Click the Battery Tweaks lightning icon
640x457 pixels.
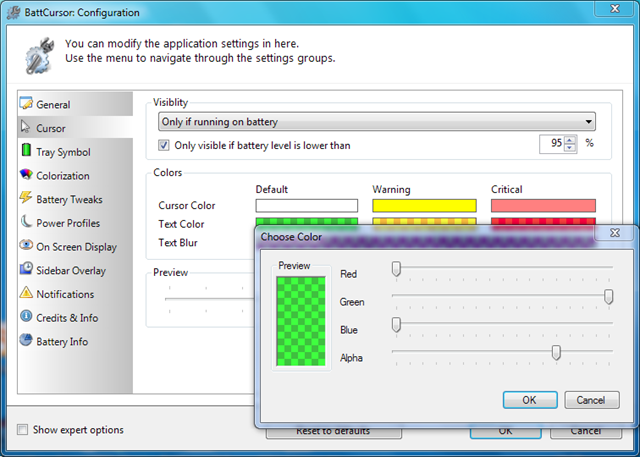click(26, 197)
